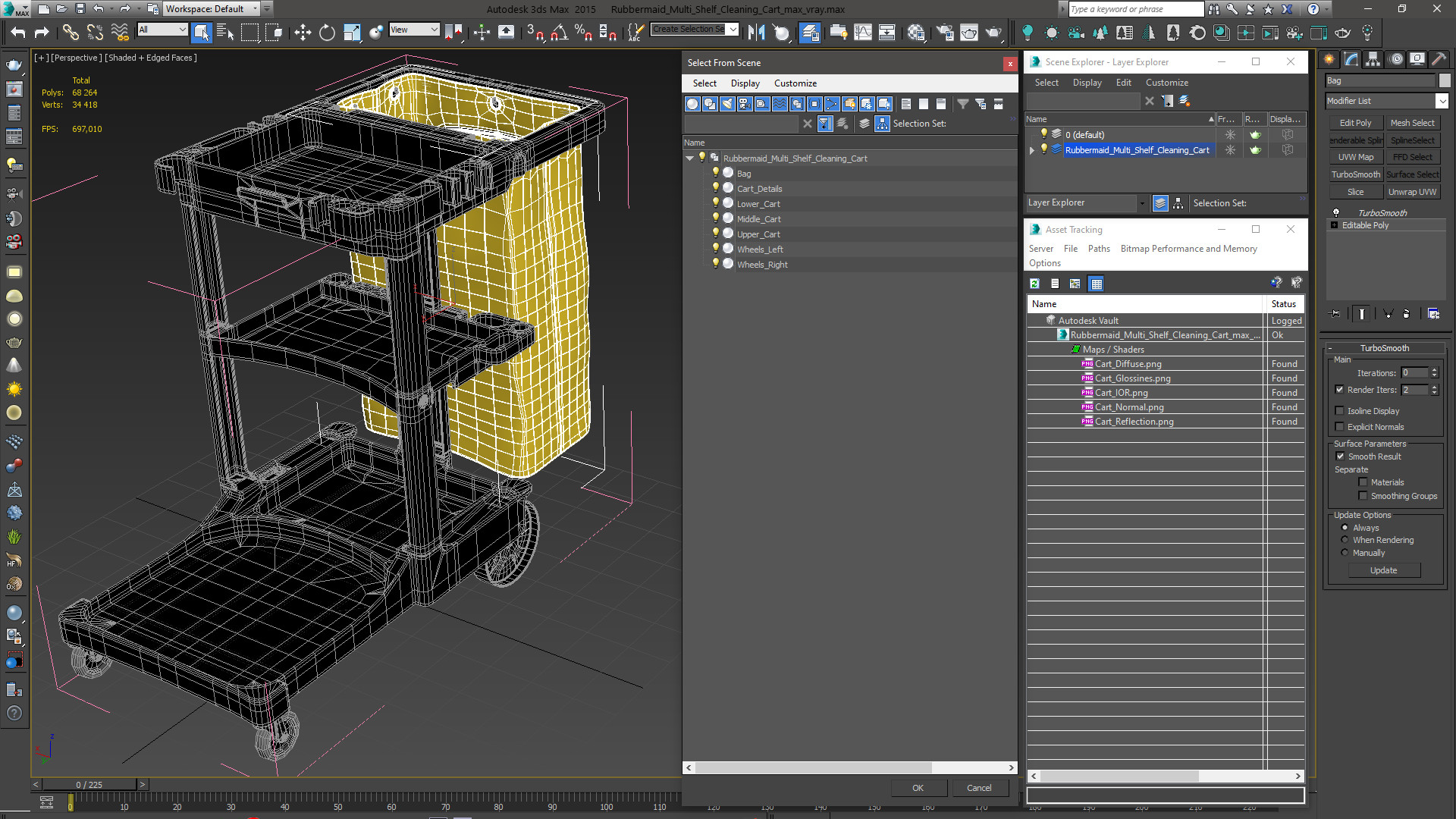The image size is (1456, 819).
Task: Click the Select Object arrow tool
Action: 201,32
